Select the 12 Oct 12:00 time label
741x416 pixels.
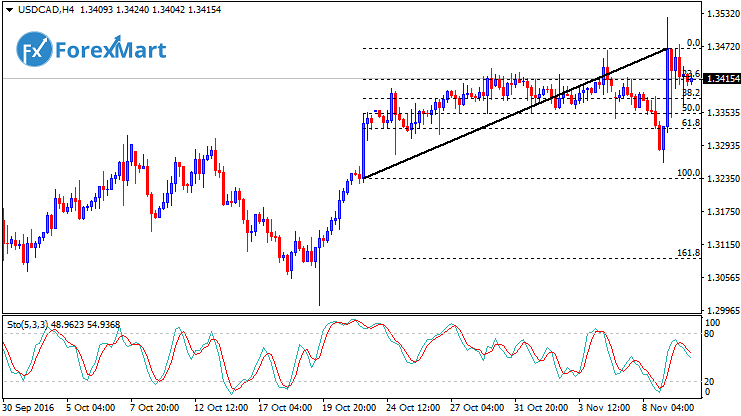pos(219,408)
